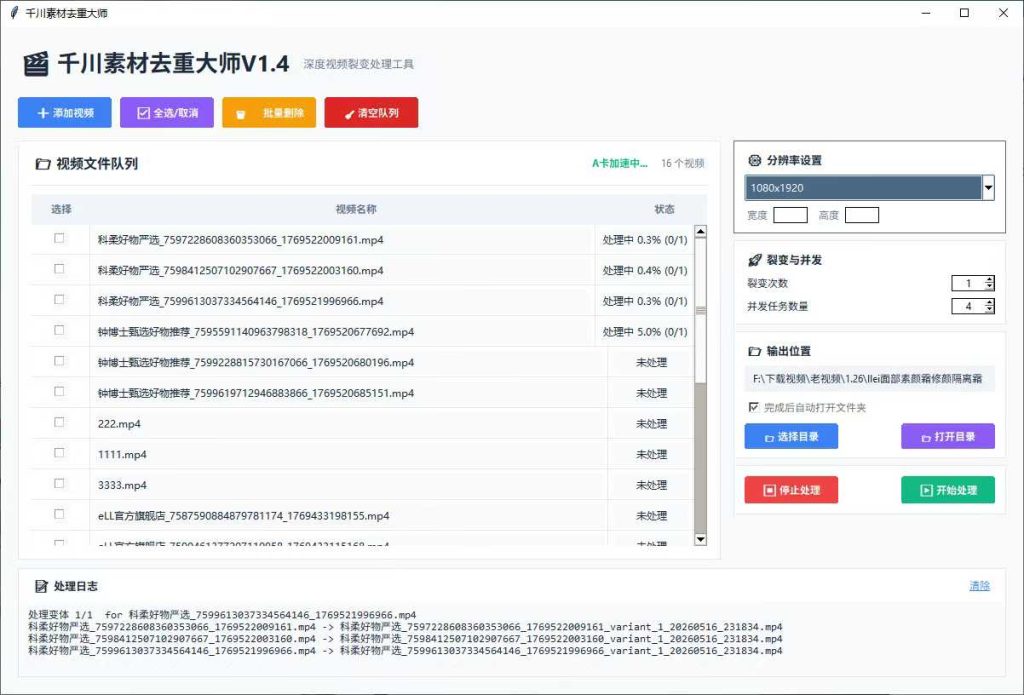Clear the log via 清除 link

point(980,586)
